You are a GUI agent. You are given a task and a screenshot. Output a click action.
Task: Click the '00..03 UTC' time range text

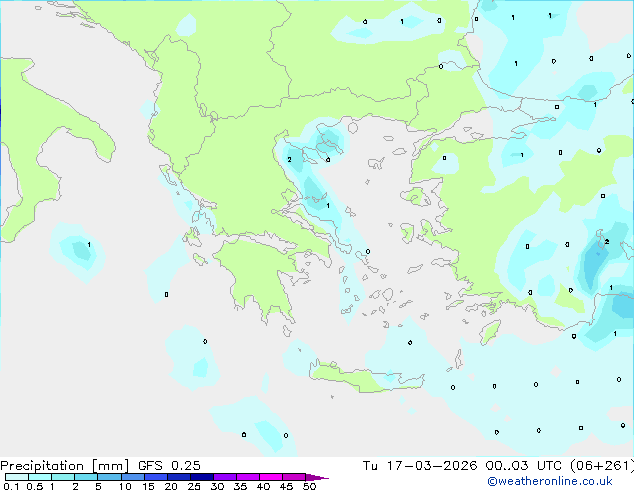(524, 466)
